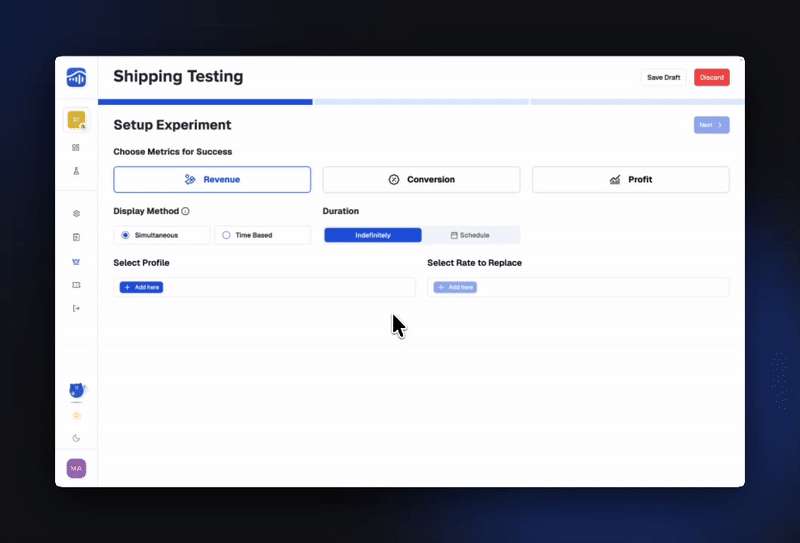This screenshot has height=543, width=800.
Task: Click the clipboard icon in sidebar
Action: coord(76,237)
